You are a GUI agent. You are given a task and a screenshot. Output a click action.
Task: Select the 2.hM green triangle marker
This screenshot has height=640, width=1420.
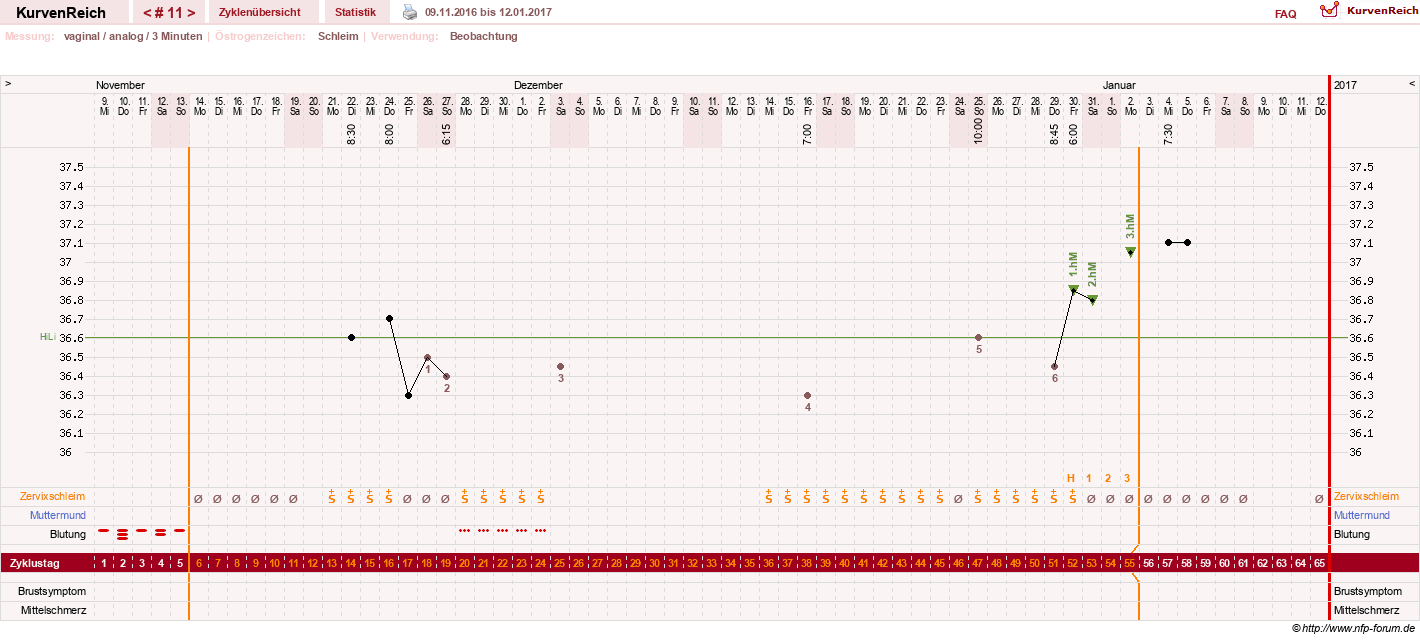pyautogui.click(x=1093, y=299)
